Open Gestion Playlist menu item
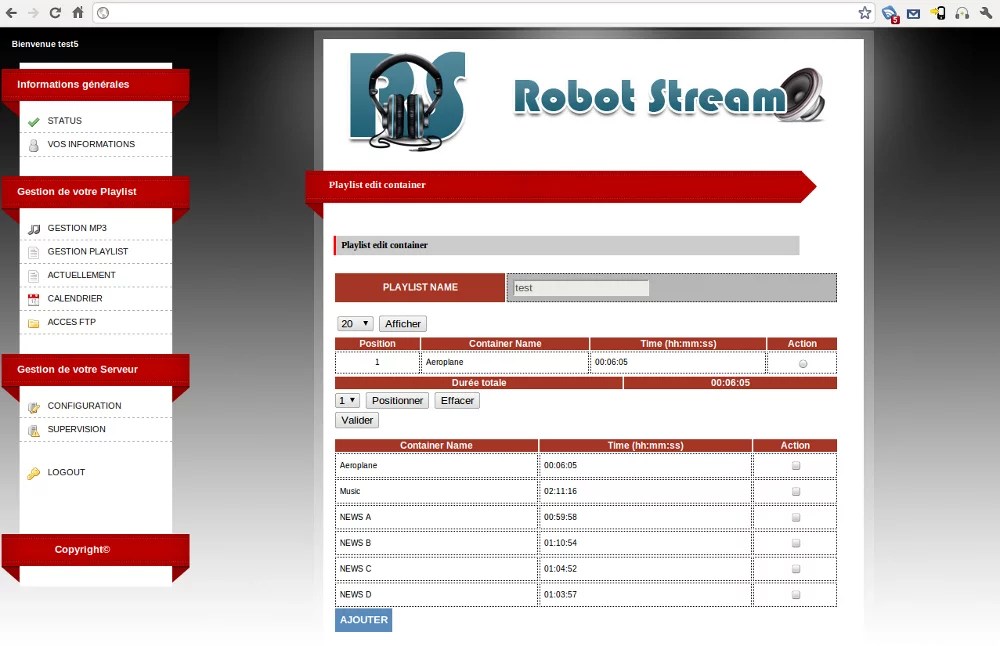Image resolution: width=1000 pixels, height=646 pixels. 88,252
